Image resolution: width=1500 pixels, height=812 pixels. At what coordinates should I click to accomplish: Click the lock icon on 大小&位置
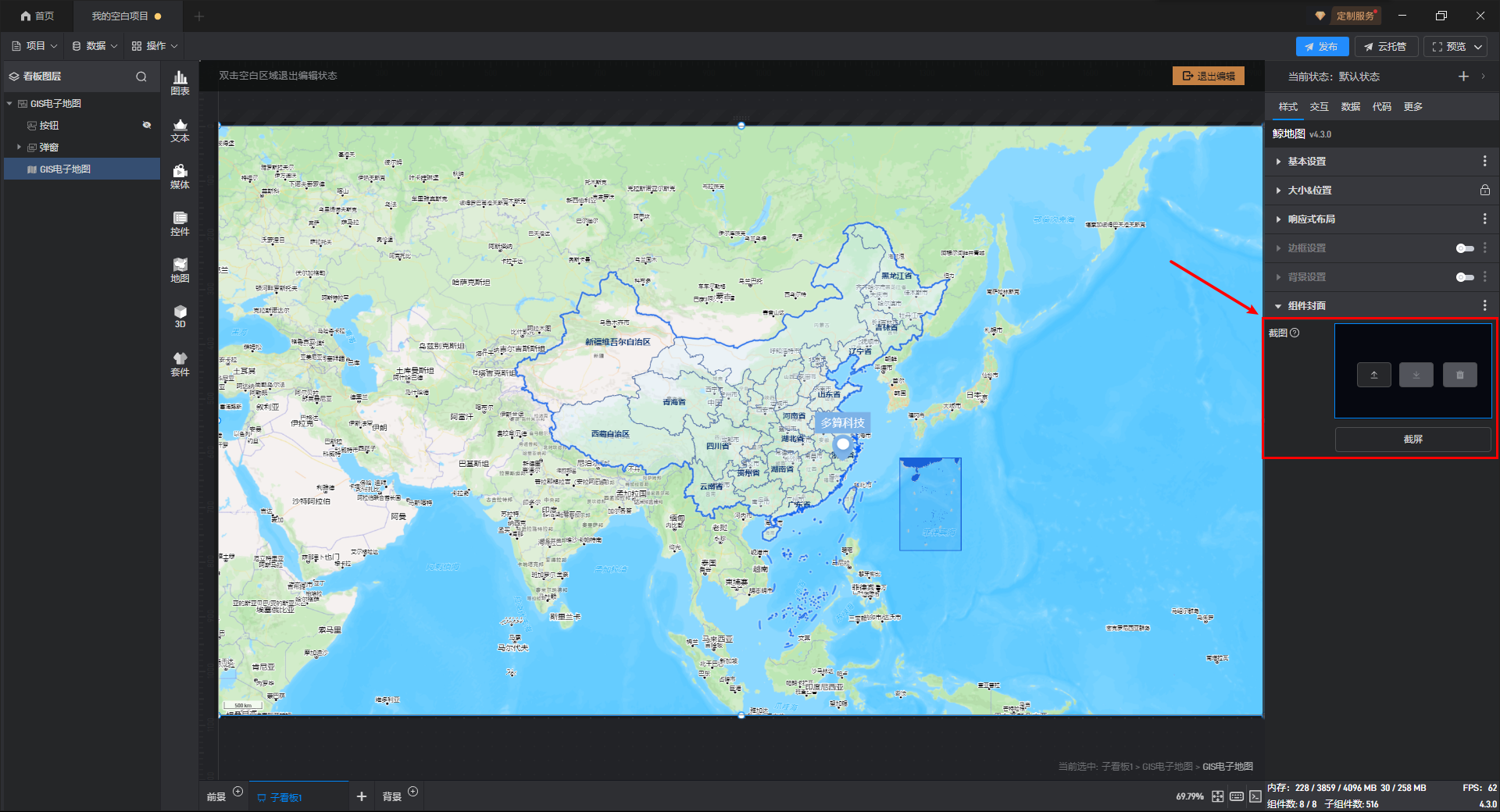point(1485,190)
